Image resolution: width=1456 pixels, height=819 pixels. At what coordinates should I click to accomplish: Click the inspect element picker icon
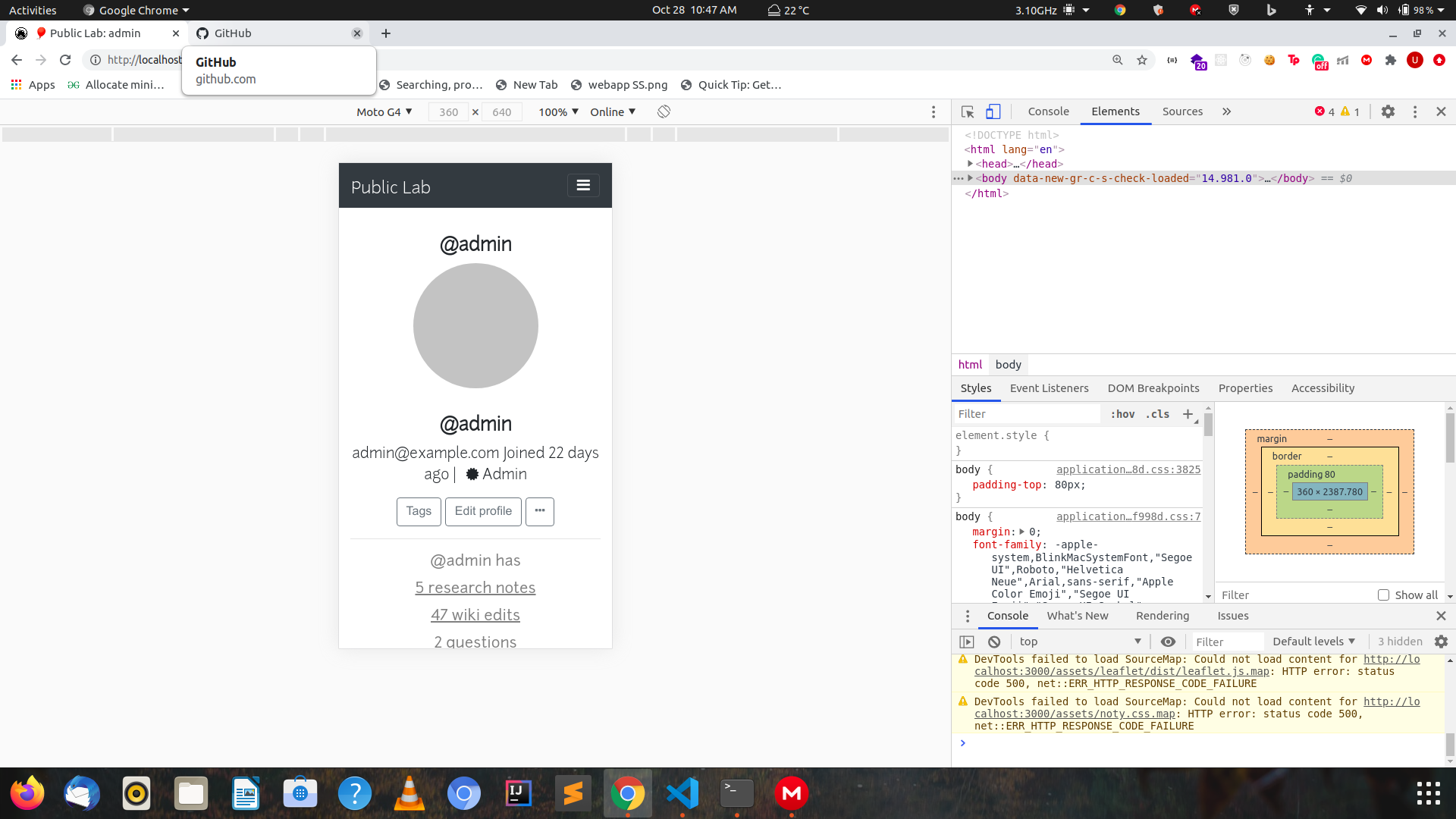[x=968, y=111]
